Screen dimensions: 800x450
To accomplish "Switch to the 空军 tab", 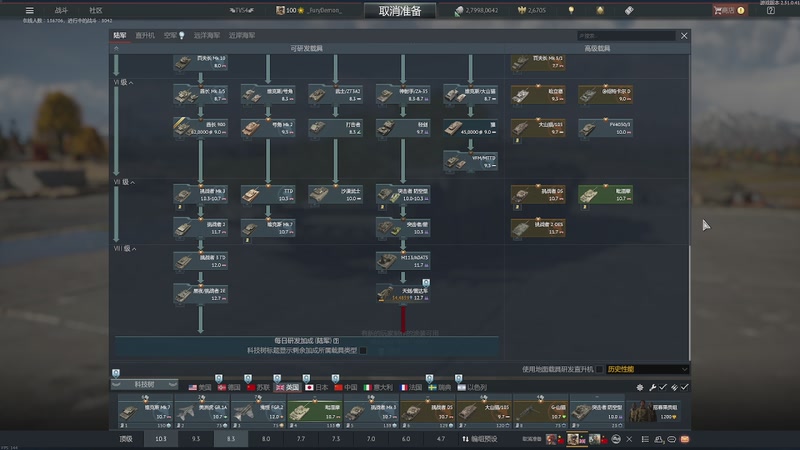I will pyautogui.click(x=173, y=35).
